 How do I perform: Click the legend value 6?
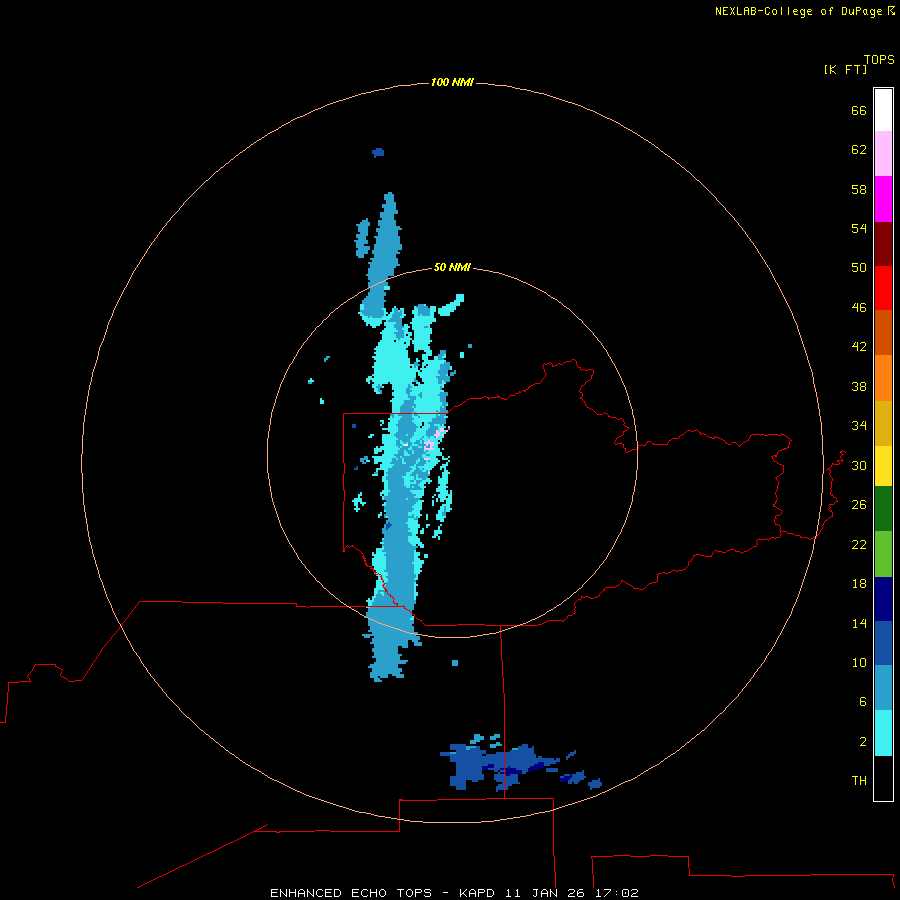click(x=863, y=702)
